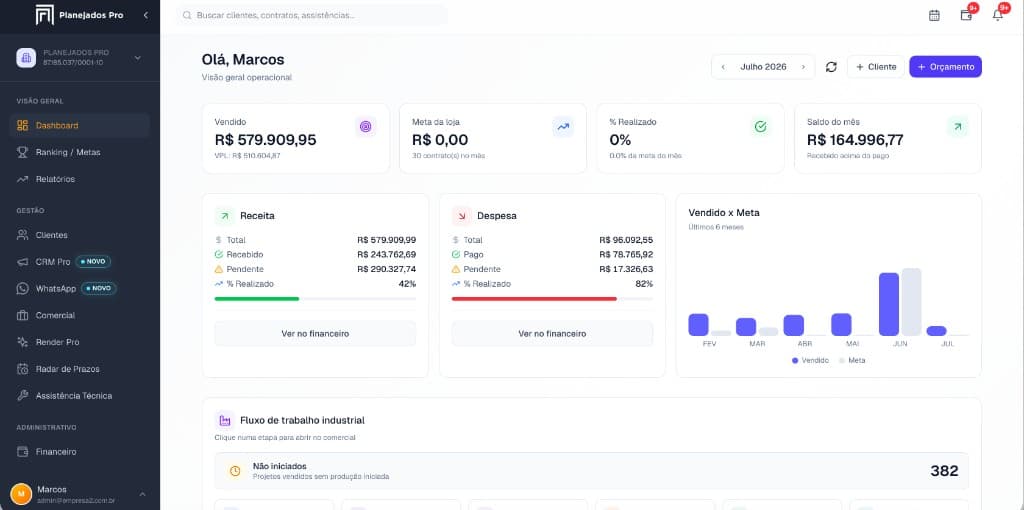The height and width of the screenshot is (510, 1024).
Task: Click the Julho 2026 month label
Action: [763, 67]
